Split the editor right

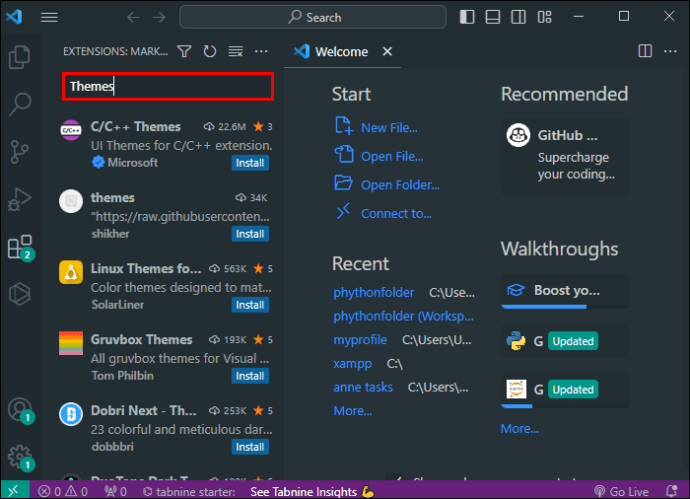(645, 51)
